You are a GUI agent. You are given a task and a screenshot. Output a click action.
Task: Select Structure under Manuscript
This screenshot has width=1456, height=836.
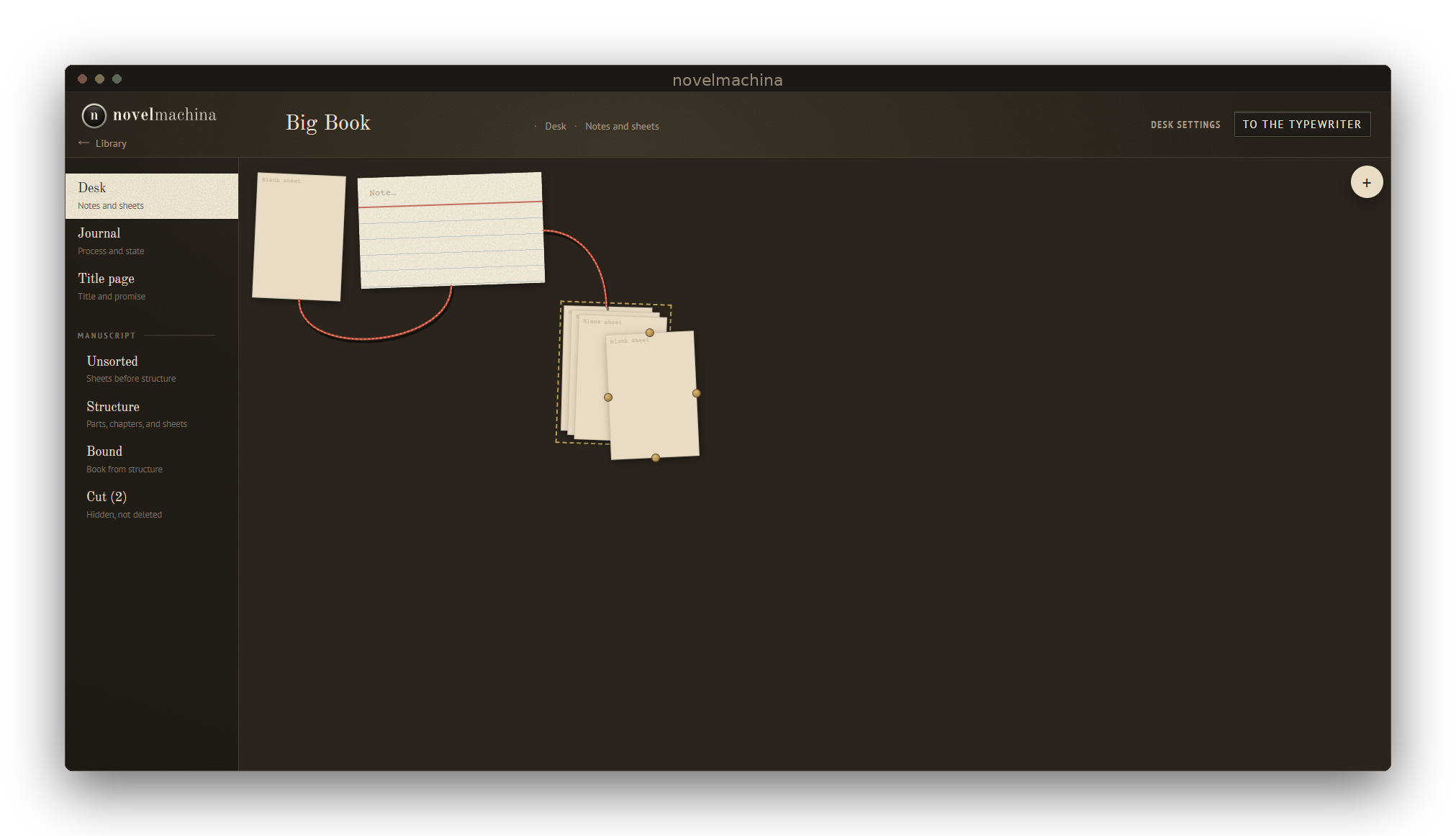[x=152, y=414]
